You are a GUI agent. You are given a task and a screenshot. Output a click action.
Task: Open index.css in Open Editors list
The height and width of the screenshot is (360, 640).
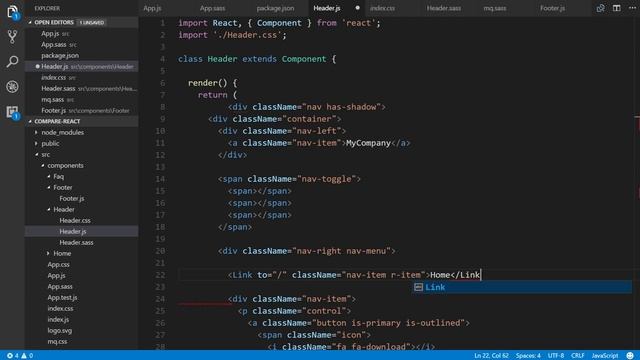coord(82,78)
